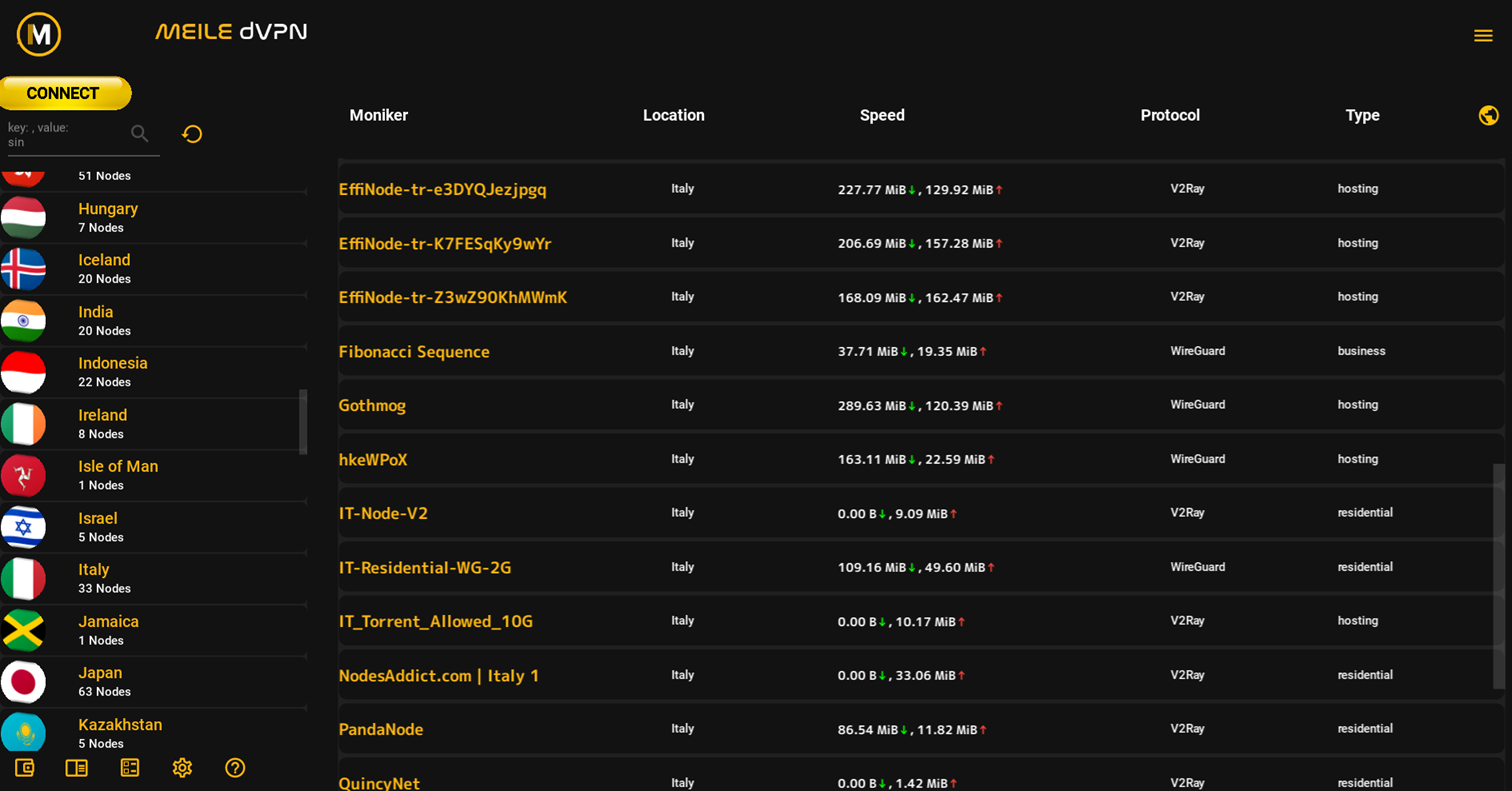Click the Japan flag icon
This screenshot has width=1512, height=791.
pos(23,682)
